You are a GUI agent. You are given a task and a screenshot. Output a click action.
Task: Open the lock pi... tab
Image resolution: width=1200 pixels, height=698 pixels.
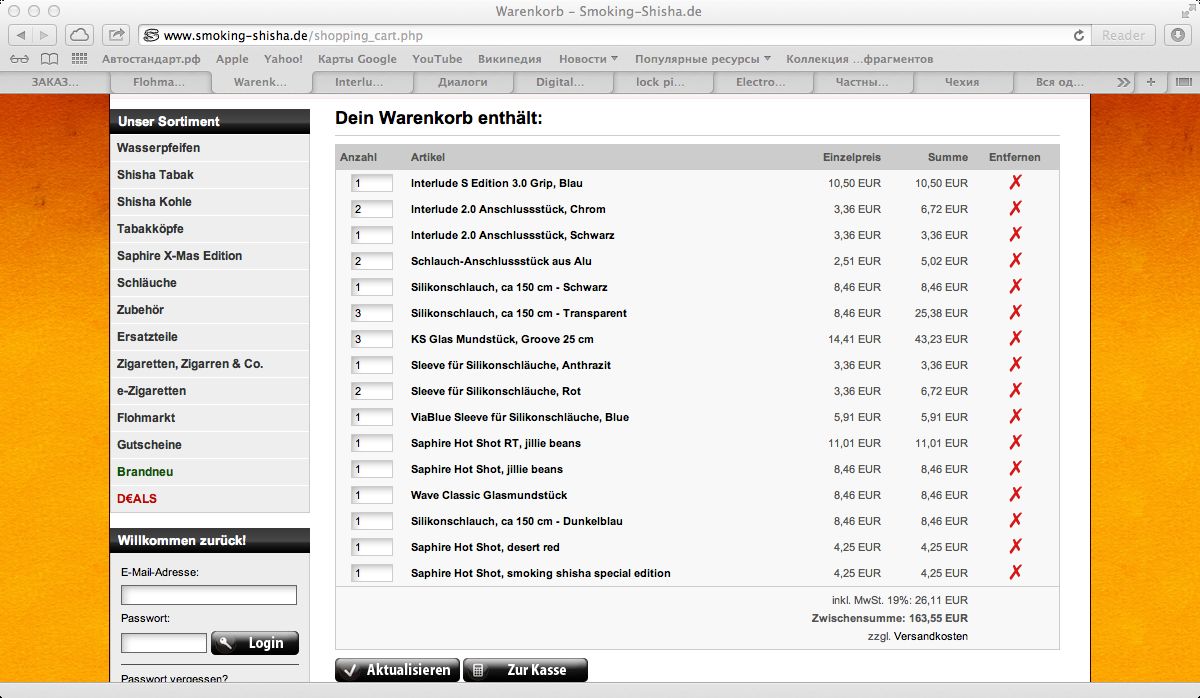pos(661,82)
